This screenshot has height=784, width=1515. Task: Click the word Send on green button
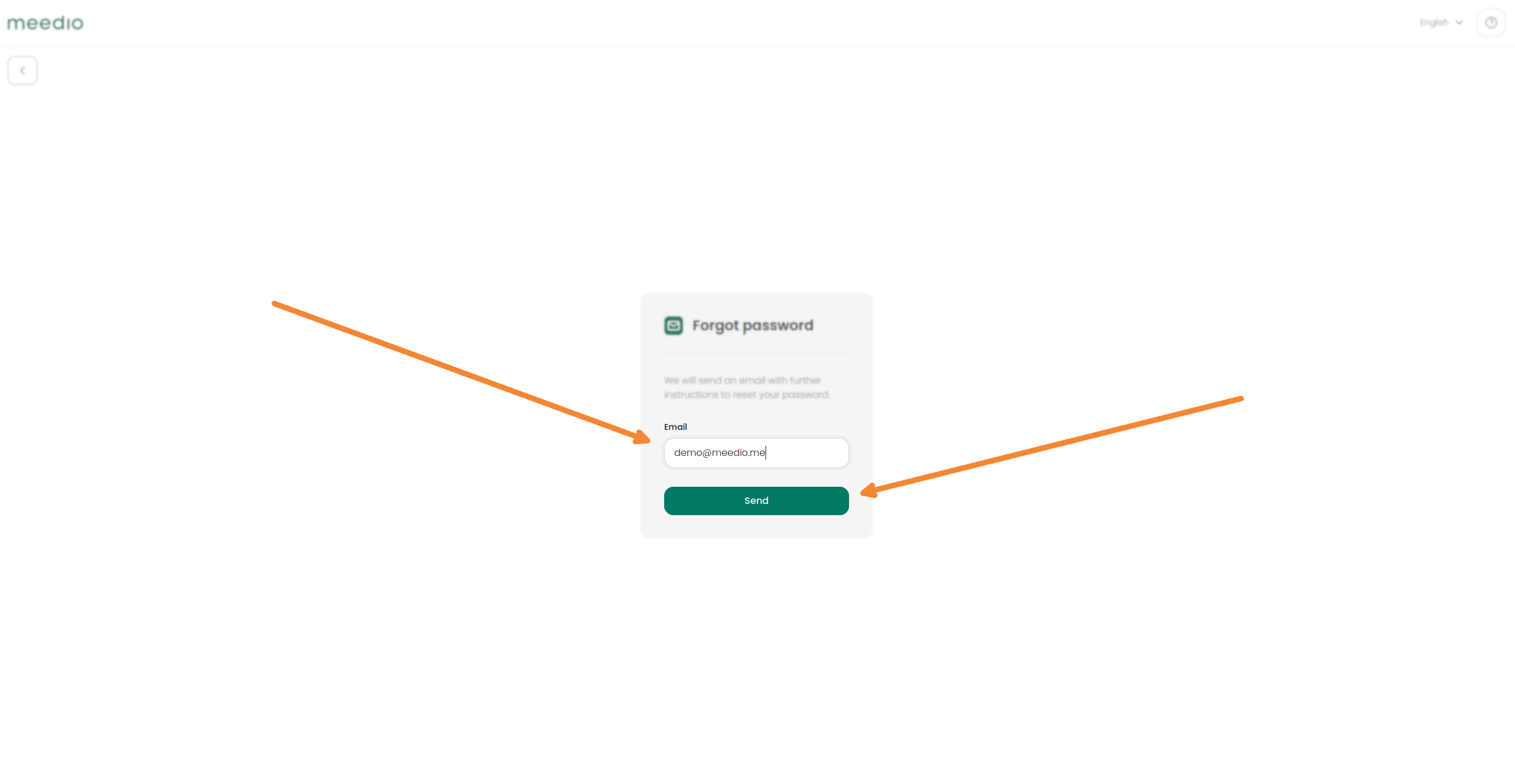756,501
